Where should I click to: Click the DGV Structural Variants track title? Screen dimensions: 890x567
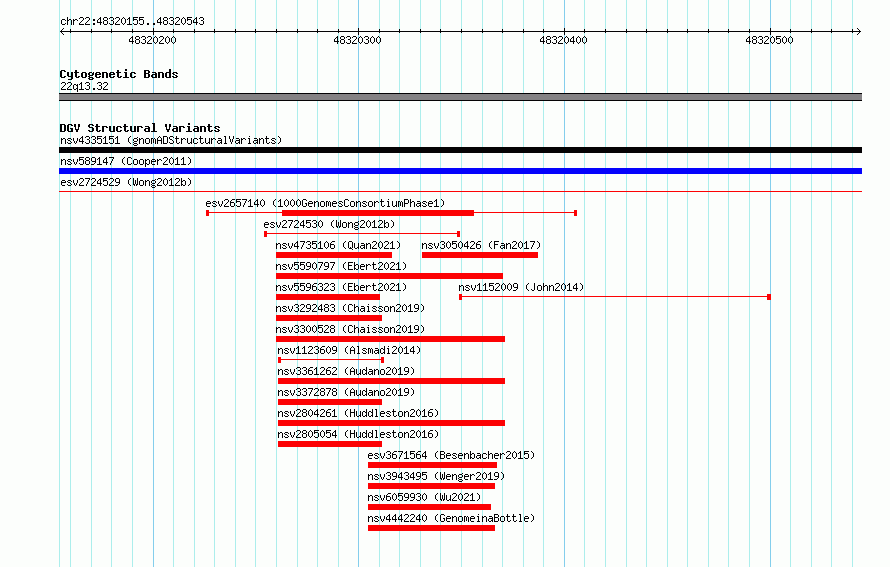point(140,128)
